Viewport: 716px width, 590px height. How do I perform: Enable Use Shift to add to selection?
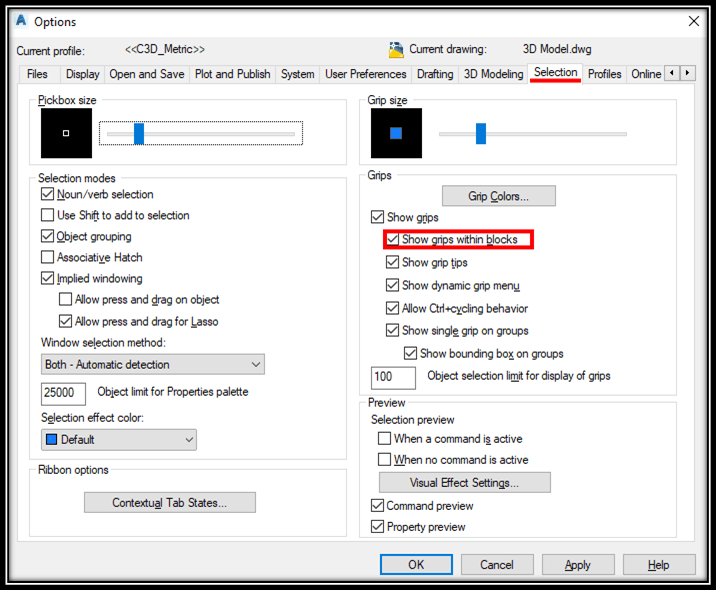47,215
